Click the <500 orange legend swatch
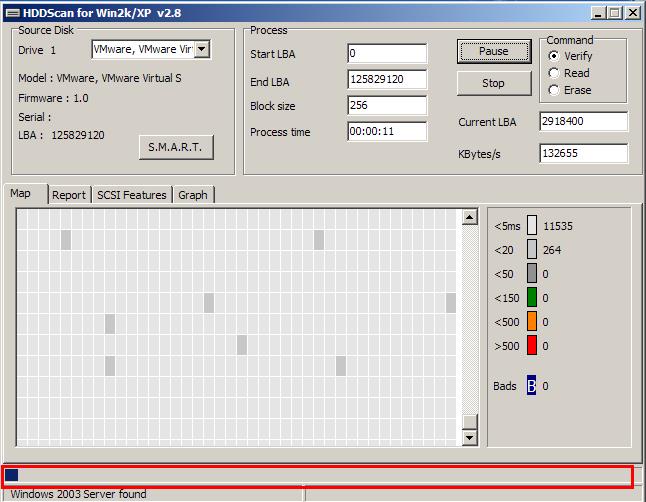Screen dimensions: 646x502 coord(532,321)
